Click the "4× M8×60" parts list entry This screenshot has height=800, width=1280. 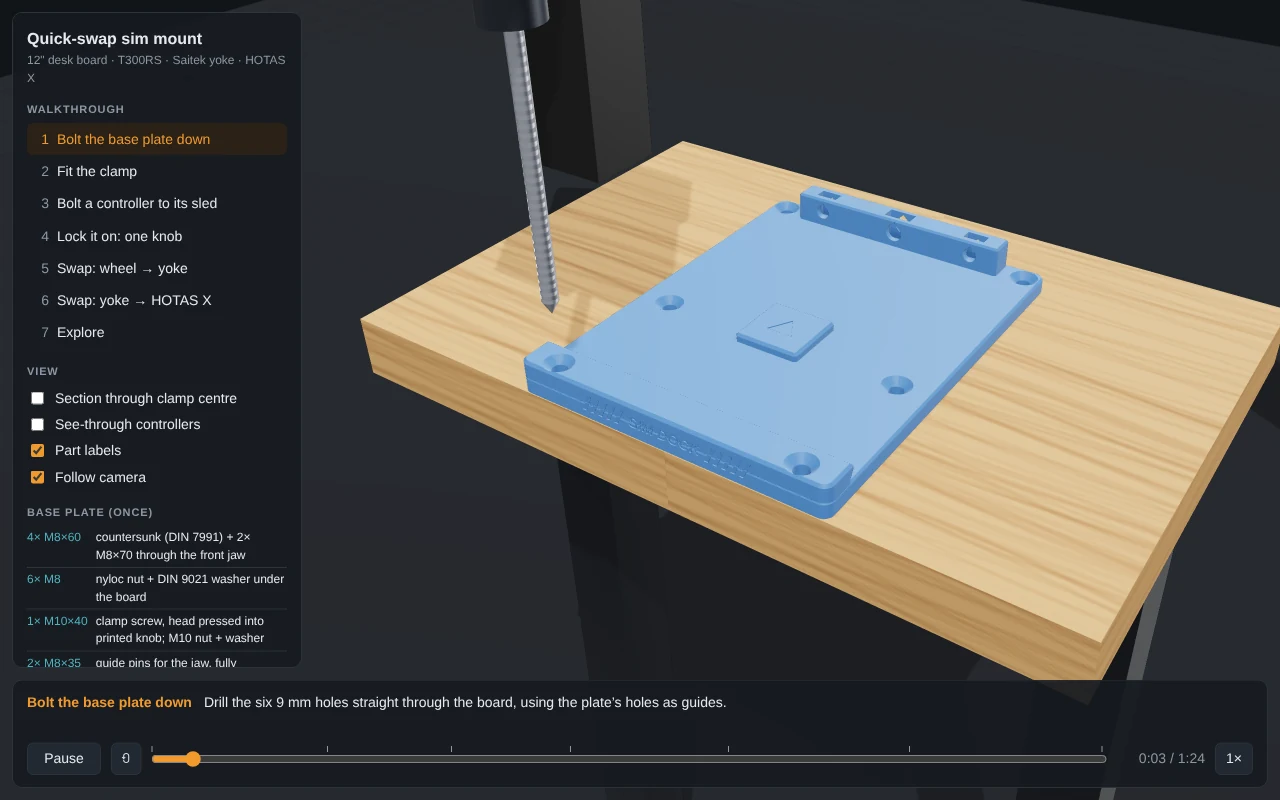click(157, 546)
